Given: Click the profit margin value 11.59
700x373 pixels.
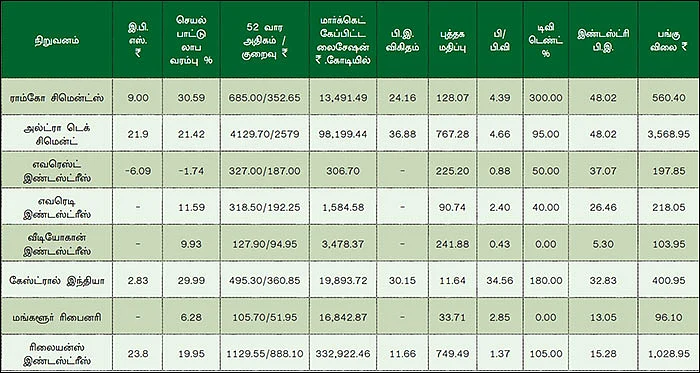Looking at the screenshot, I should pos(191,207).
